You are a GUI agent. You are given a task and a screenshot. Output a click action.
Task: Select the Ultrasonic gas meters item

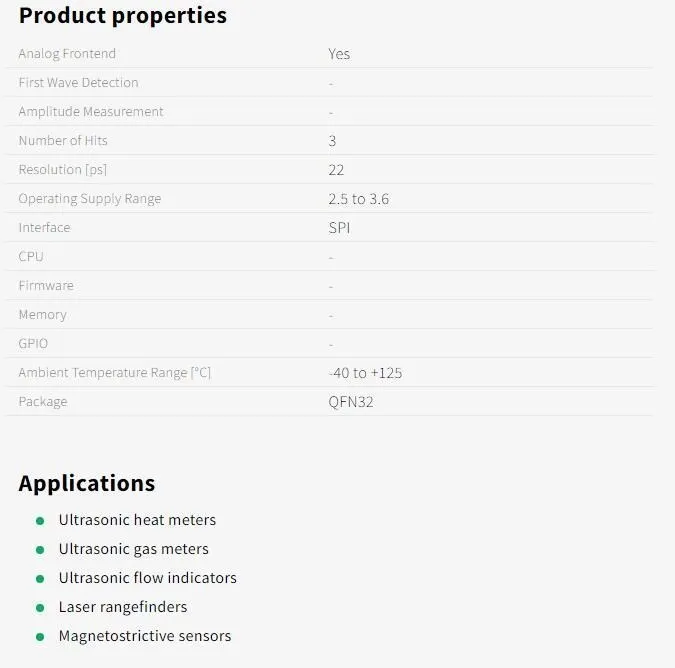coord(133,550)
